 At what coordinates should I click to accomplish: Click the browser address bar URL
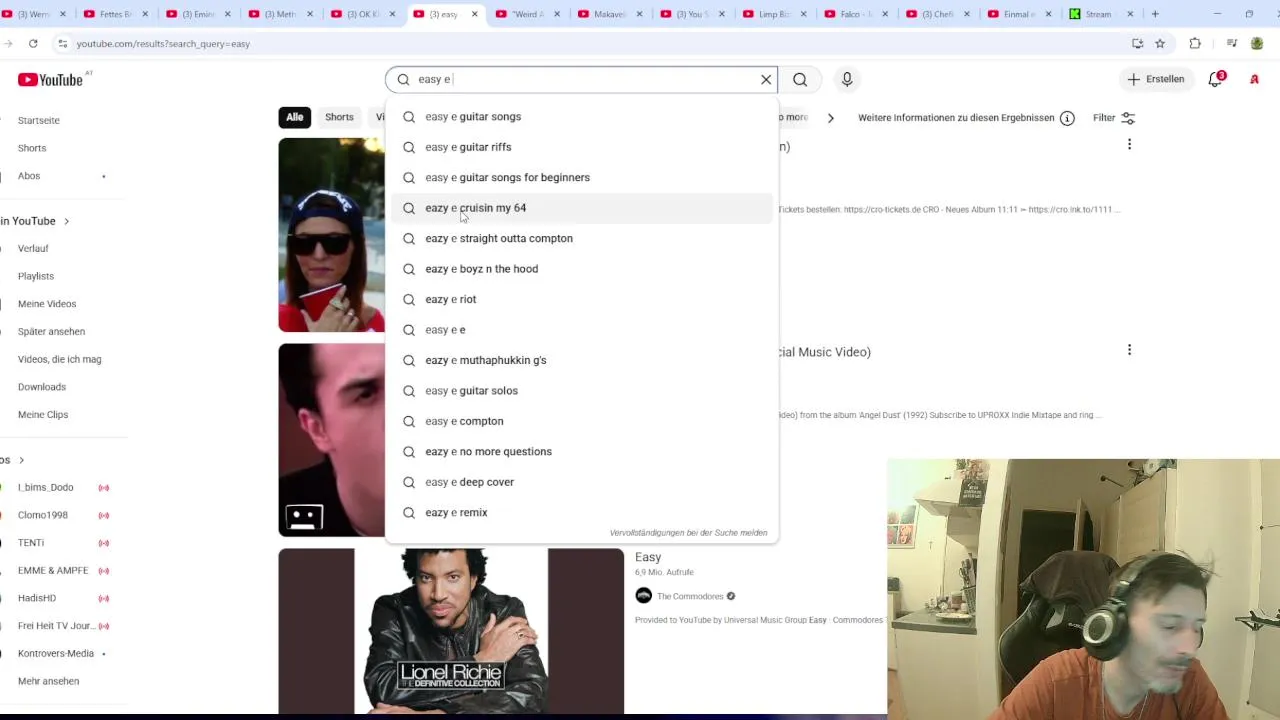click(x=163, y=44)
